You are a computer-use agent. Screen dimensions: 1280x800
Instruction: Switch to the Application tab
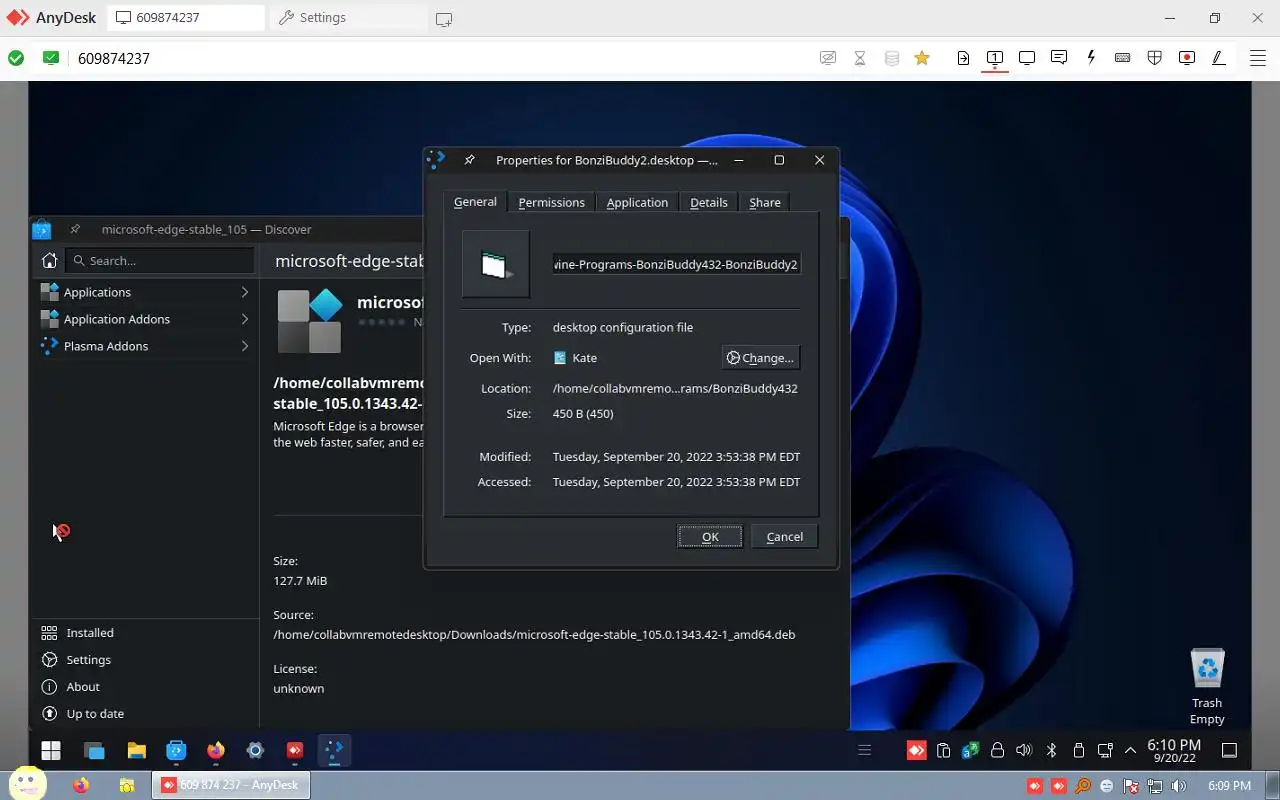(637, 202)
